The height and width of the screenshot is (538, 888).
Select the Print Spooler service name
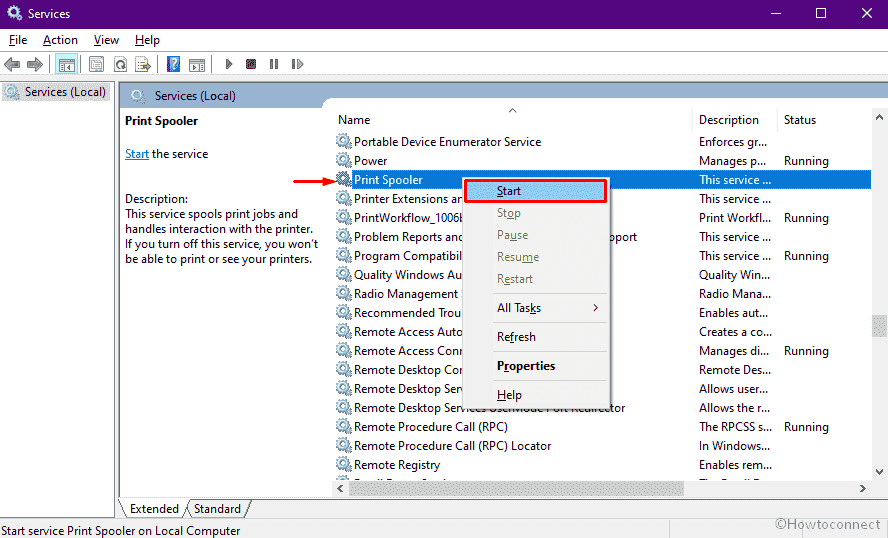pyautogui.click(x=388, y=180)
